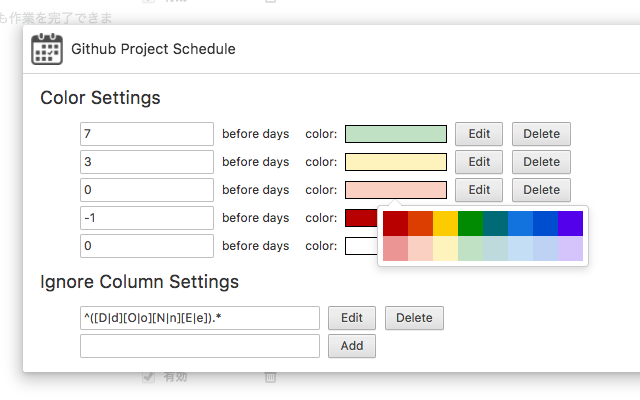Click the days field containing -1
The width and height of the screenshot is (640, 400).
point(147,218)
